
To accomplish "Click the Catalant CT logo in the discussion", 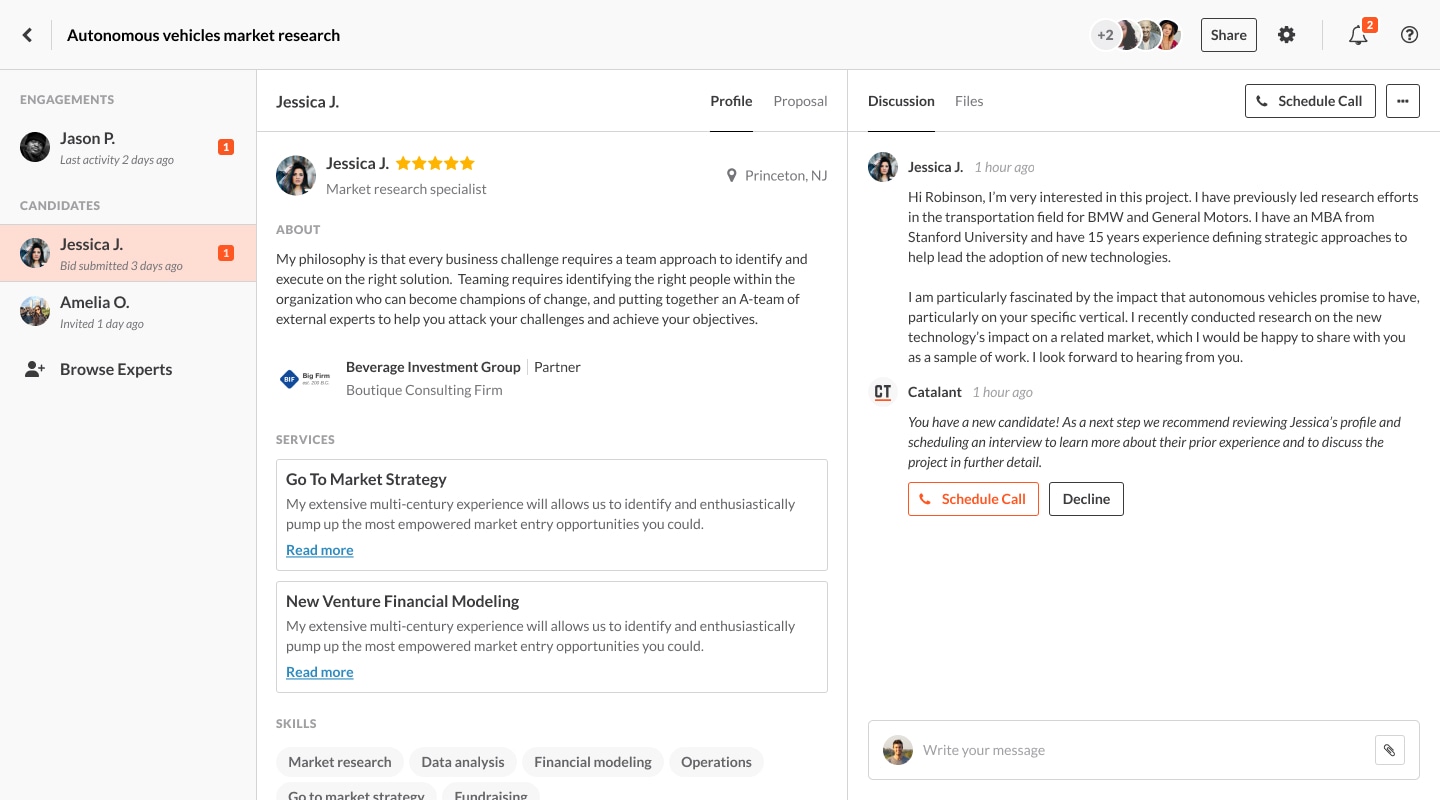I will pyautogui.click(x=883, y=392).
